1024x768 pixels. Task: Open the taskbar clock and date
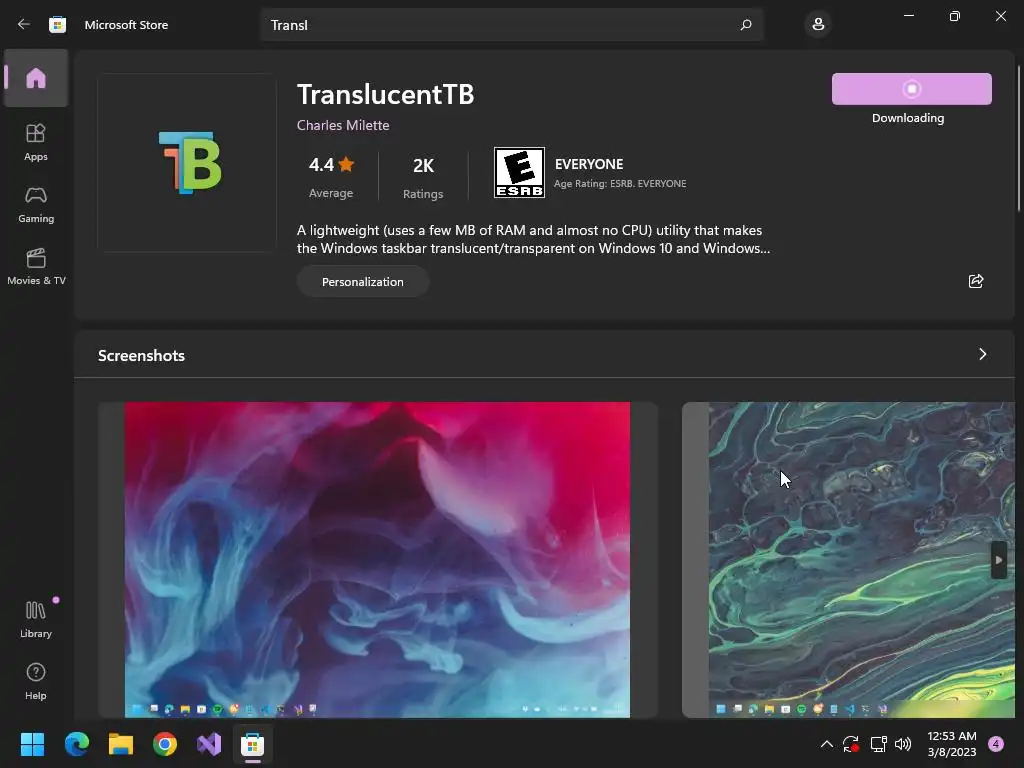pyautogui.click(x=952, y=744)
